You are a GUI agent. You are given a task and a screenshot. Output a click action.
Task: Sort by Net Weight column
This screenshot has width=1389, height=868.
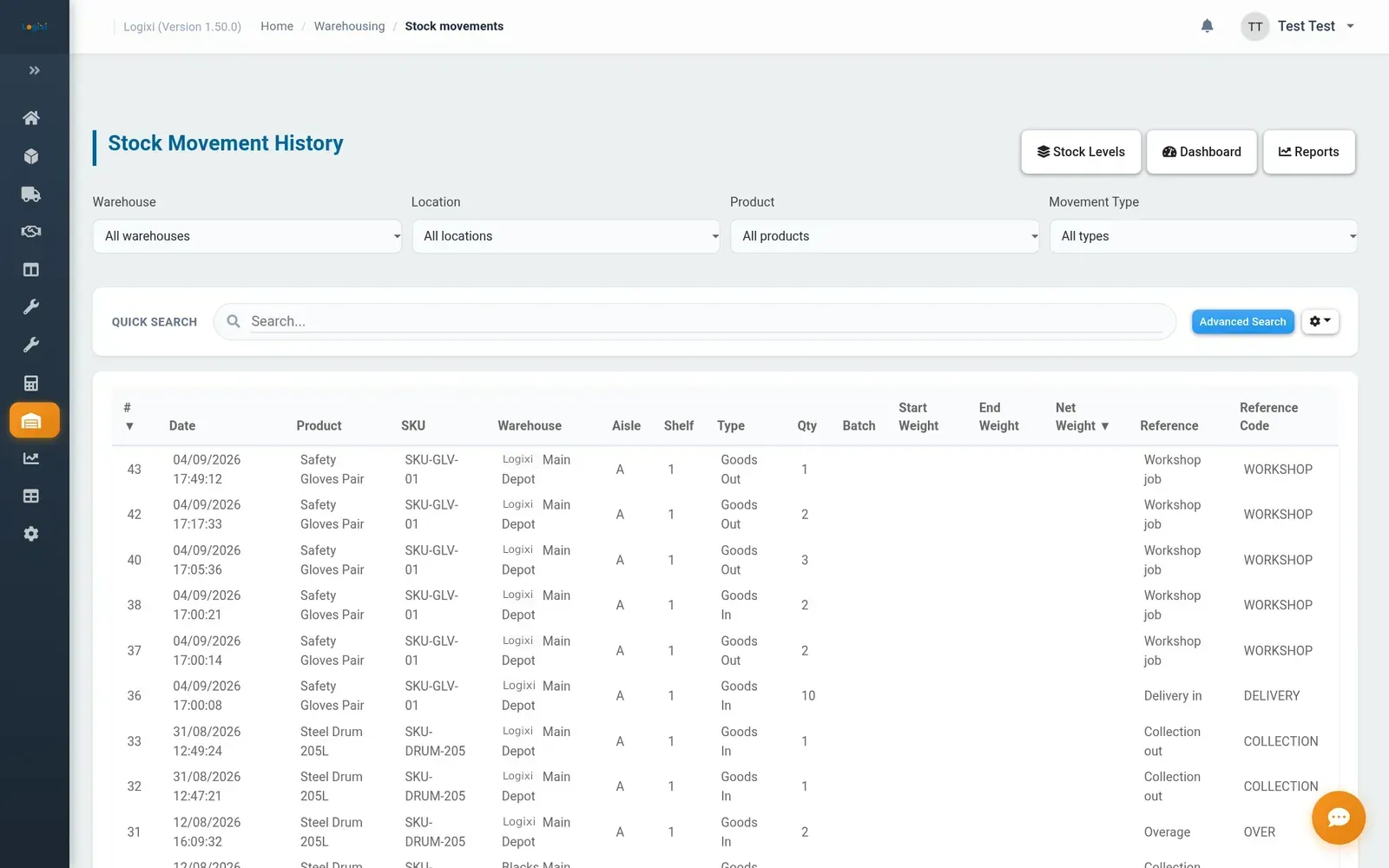pyautogui.click(x=1082, y=417)
